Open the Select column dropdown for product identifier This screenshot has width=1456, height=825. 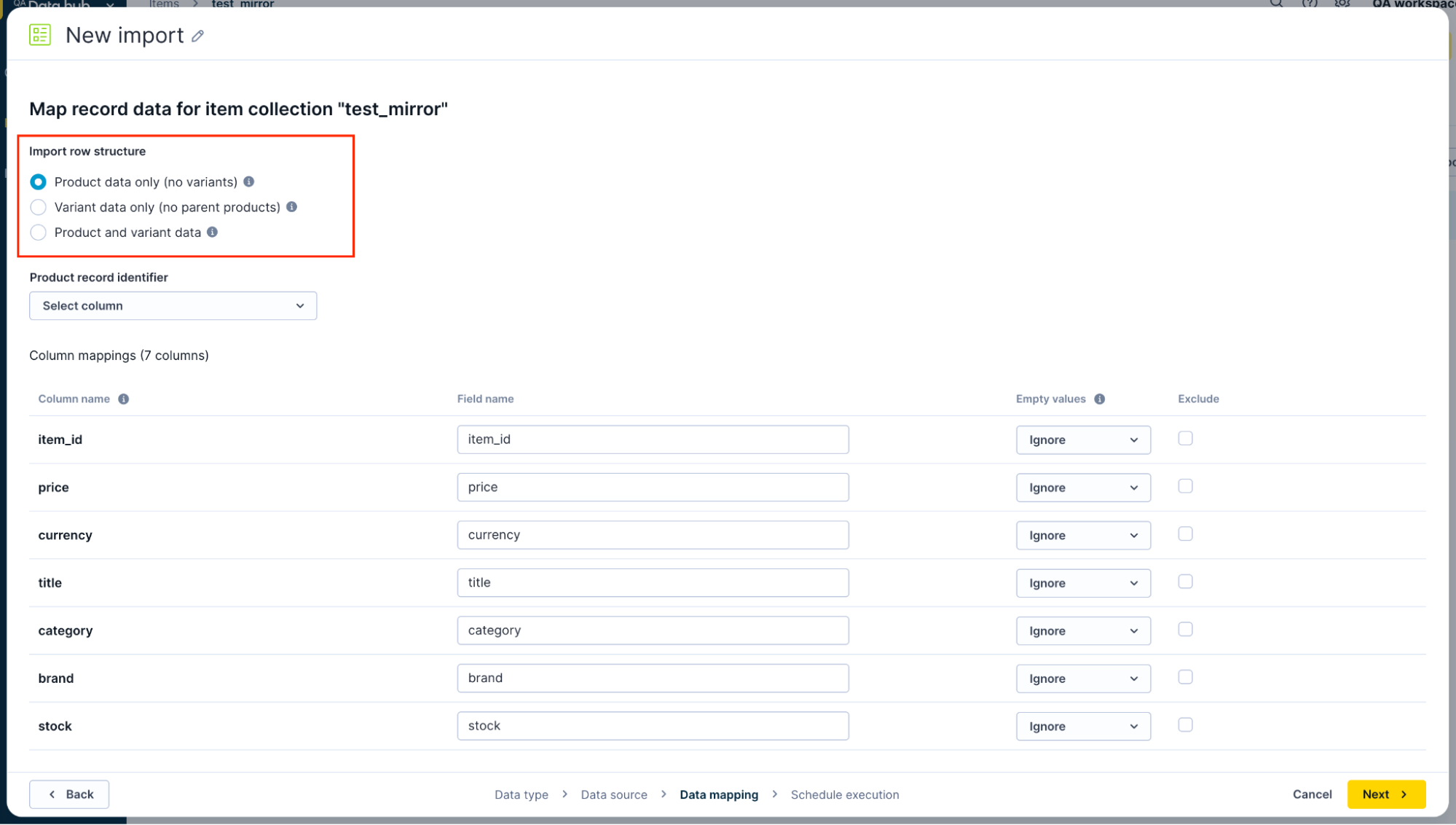coord(173,305)
